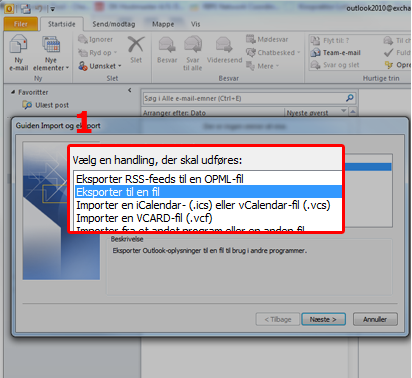The image size is (412, 378).
Task: Expand the Mere dropdown in Besvar group
Action: tap(262, 66)
